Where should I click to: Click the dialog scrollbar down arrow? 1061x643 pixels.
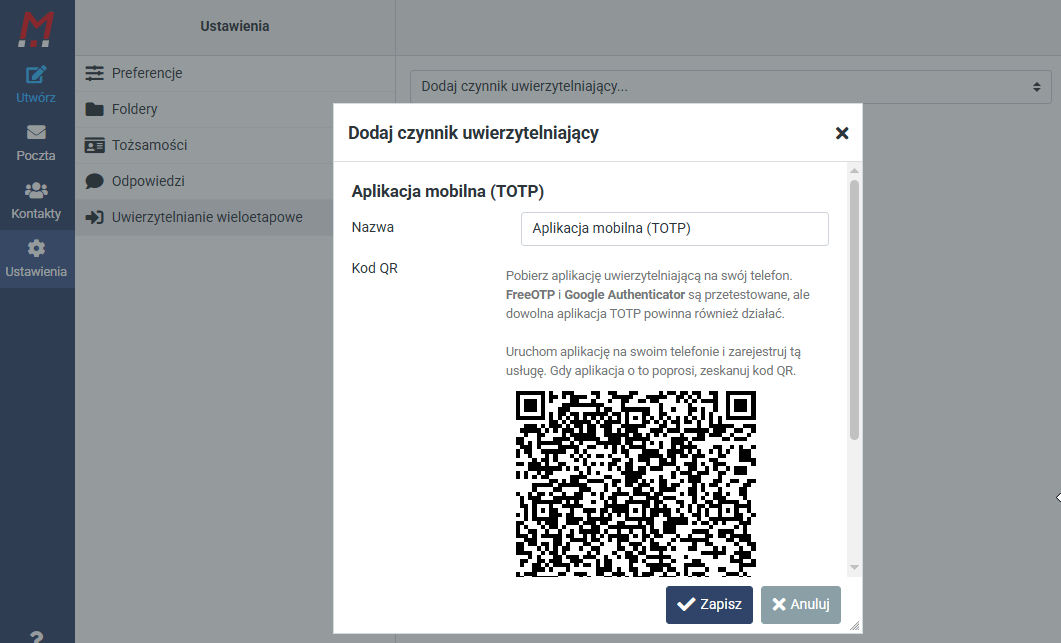[854, 568]
